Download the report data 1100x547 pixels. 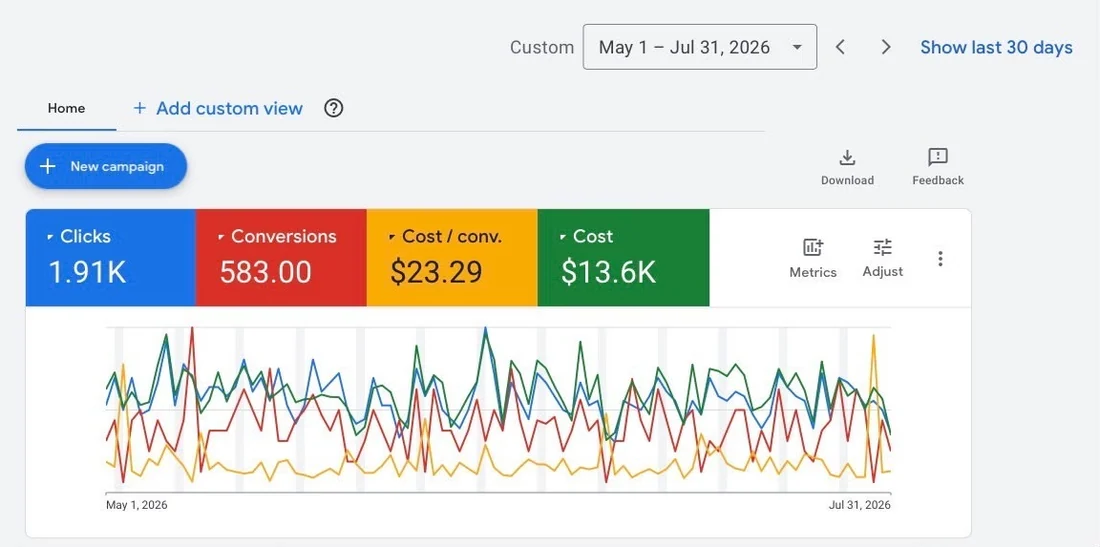tap(847, 167)
